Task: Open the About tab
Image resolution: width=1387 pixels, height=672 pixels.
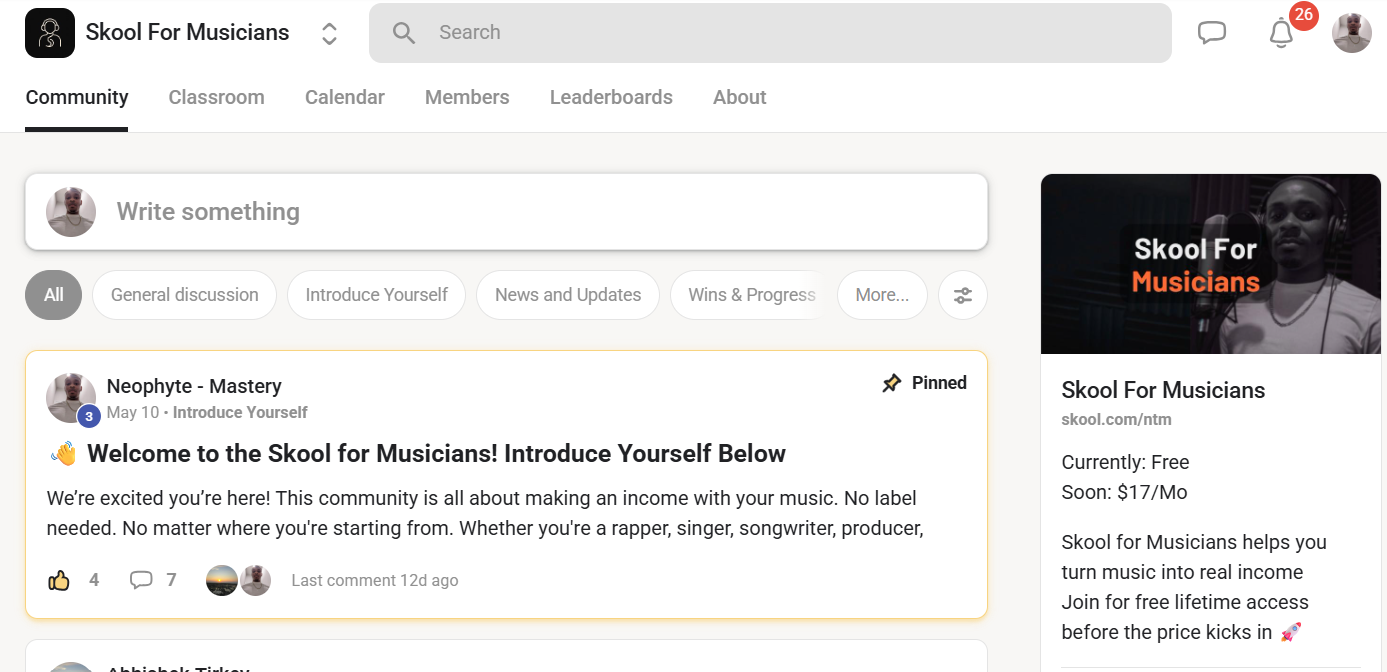Action: pos(740,97)
